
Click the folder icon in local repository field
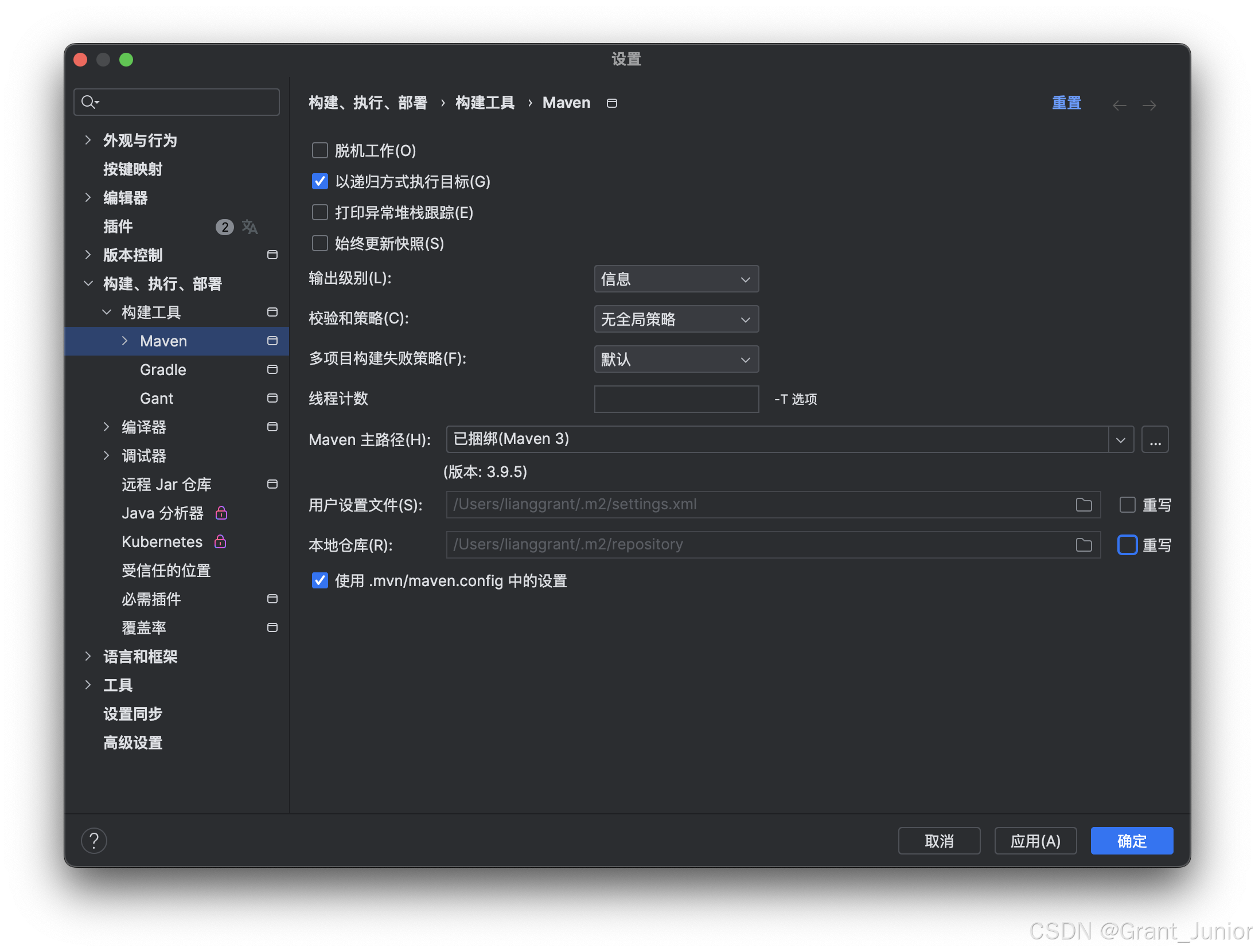[x=1083, y=545]
